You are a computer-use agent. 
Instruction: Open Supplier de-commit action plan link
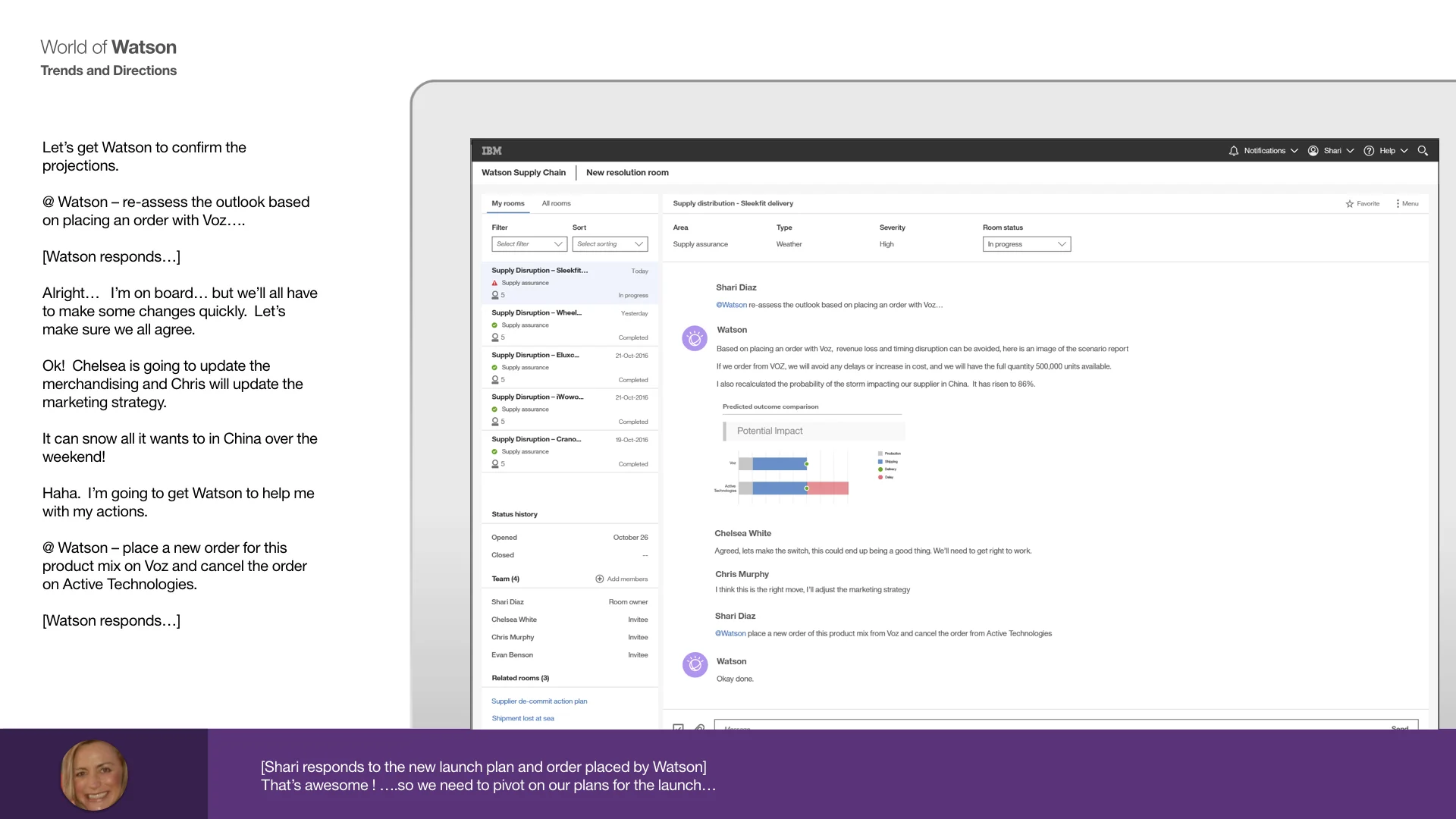coord(539,701)
